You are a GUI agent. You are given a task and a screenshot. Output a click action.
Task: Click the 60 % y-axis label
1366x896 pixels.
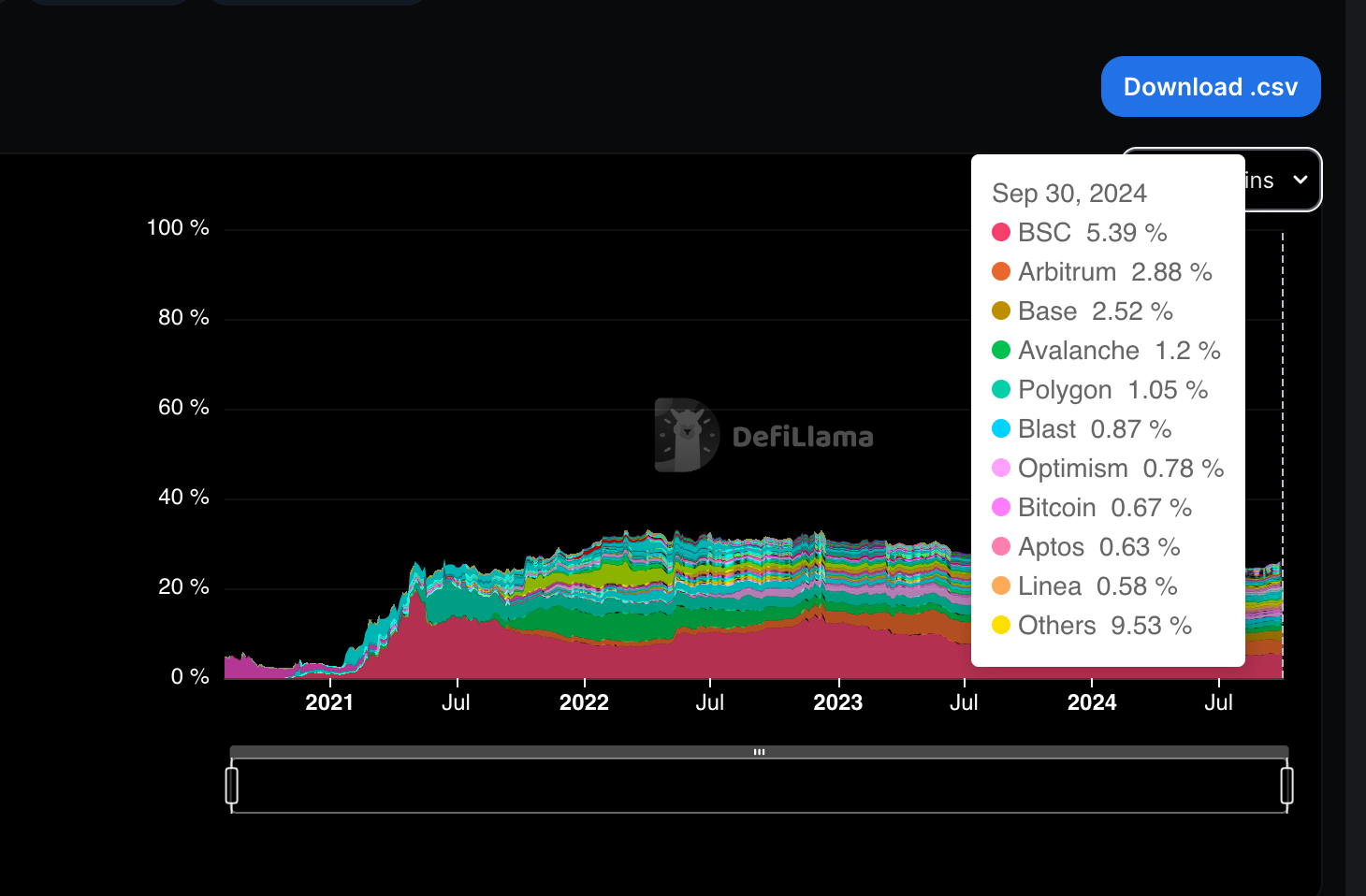(x=183, y=408)
